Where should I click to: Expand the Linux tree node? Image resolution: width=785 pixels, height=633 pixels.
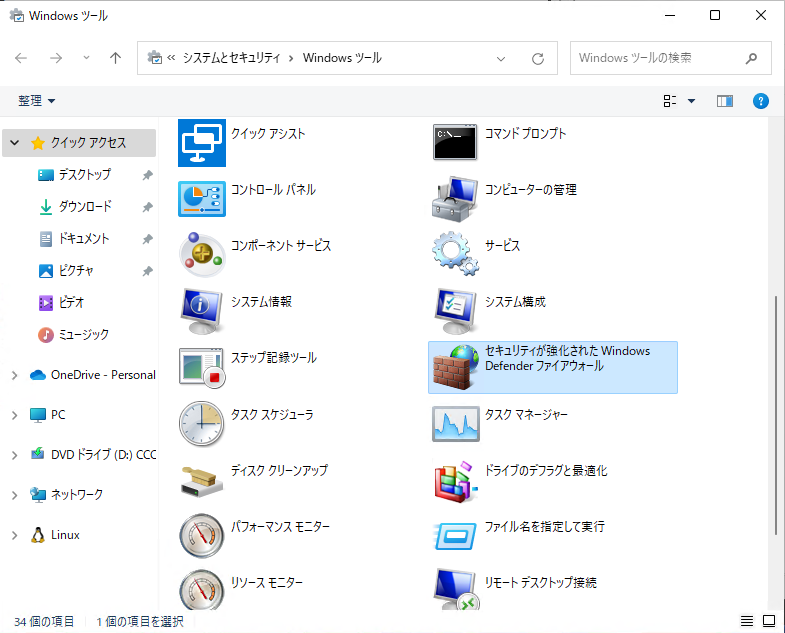(15, 535)
